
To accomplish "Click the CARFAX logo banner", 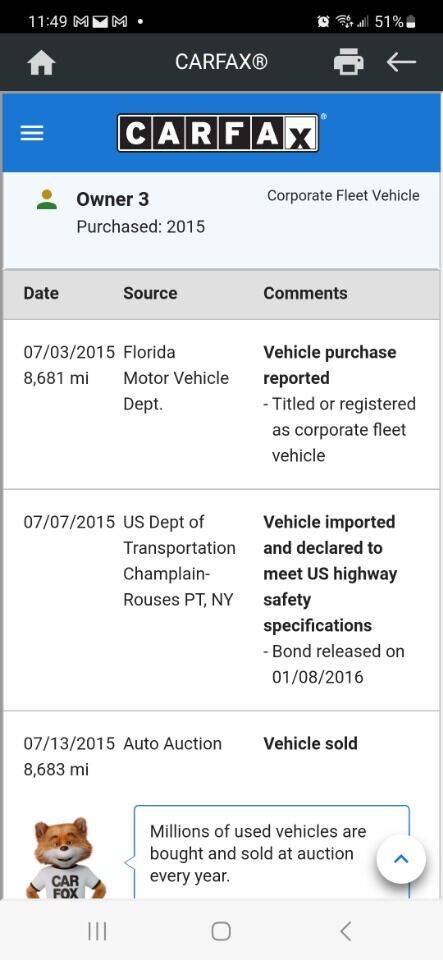I will point(218,133).
